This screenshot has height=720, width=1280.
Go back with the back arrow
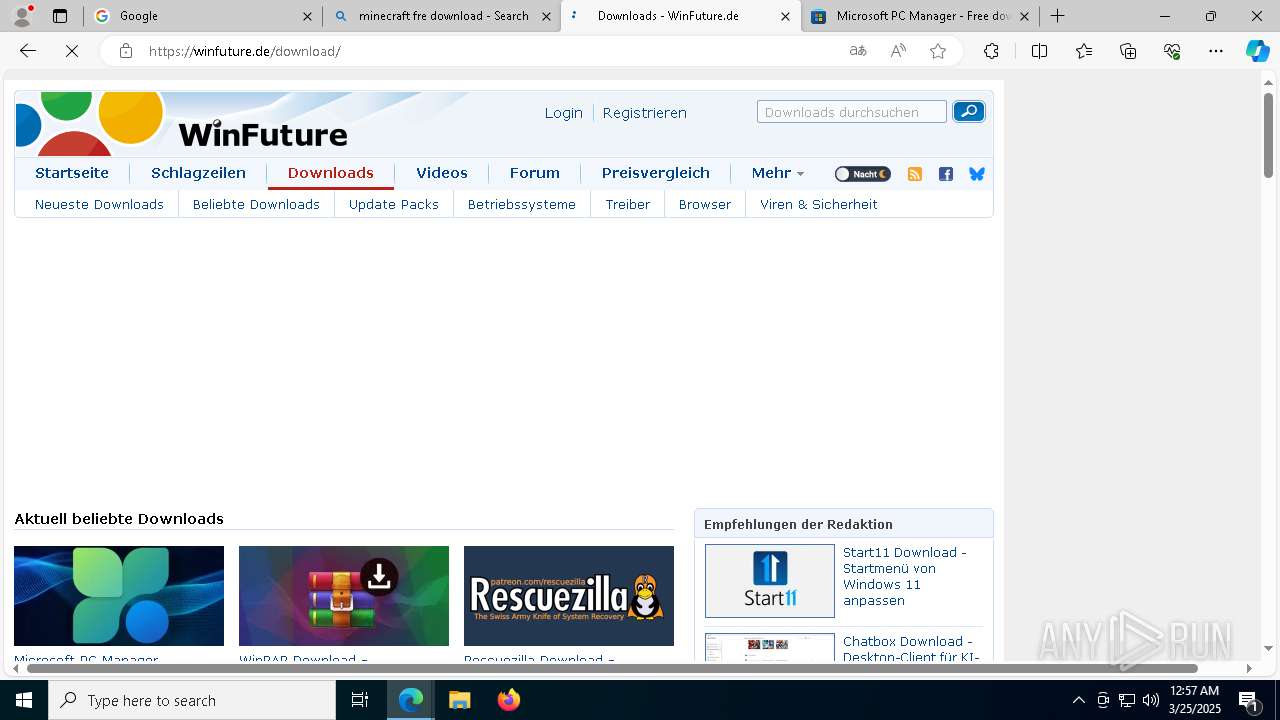(x=28, y=51)
